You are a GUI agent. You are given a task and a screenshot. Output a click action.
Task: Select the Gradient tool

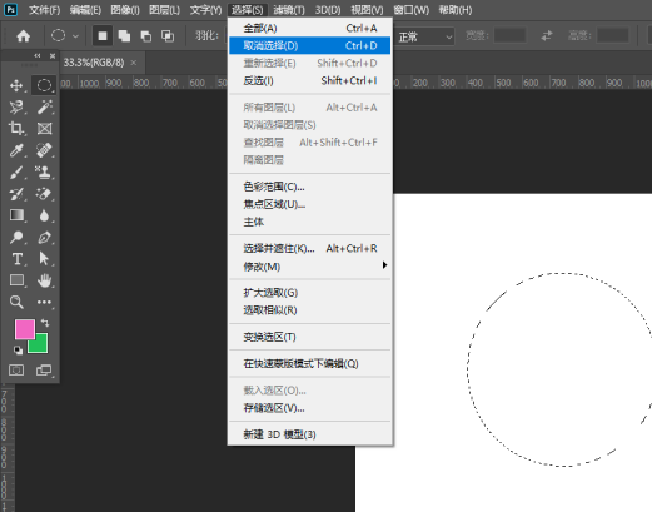pos(17,215)
